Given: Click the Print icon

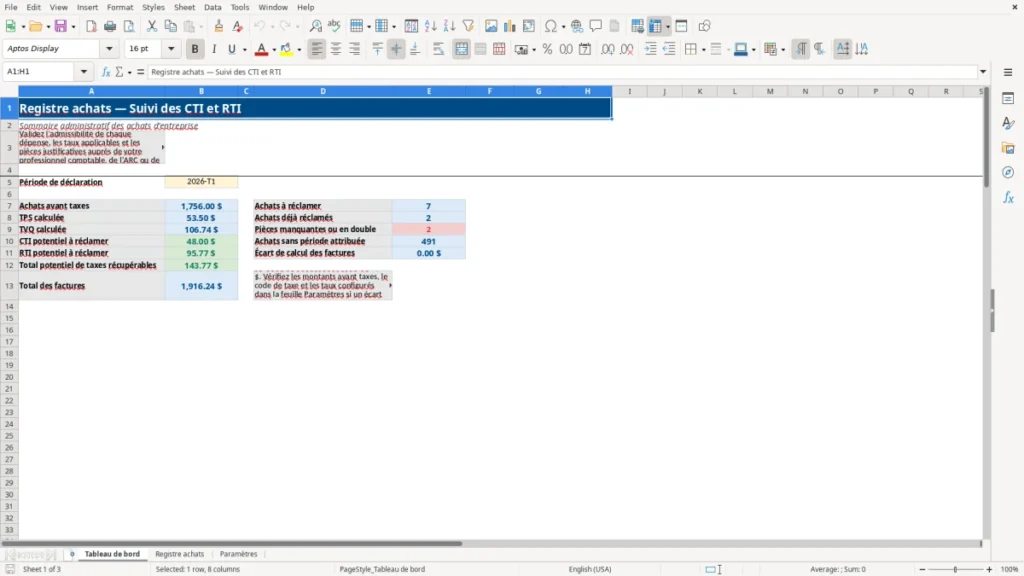Looking at the screenshot, I should pyautogui.click(x=110, y=26).
